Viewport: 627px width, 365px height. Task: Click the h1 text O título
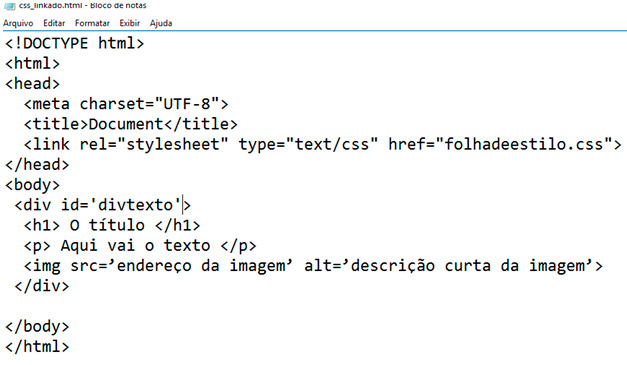107,225
